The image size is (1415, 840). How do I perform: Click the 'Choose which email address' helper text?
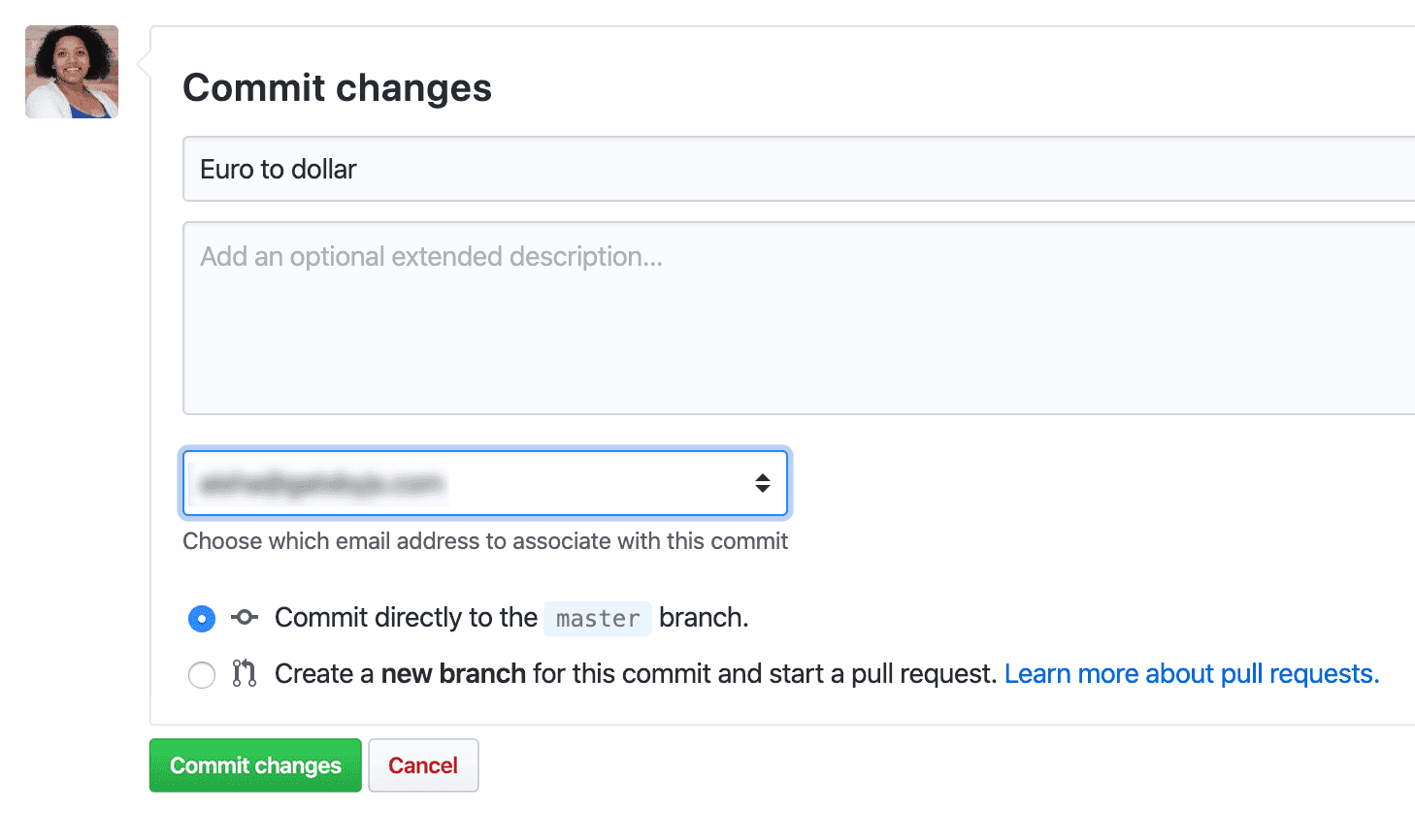485,541
